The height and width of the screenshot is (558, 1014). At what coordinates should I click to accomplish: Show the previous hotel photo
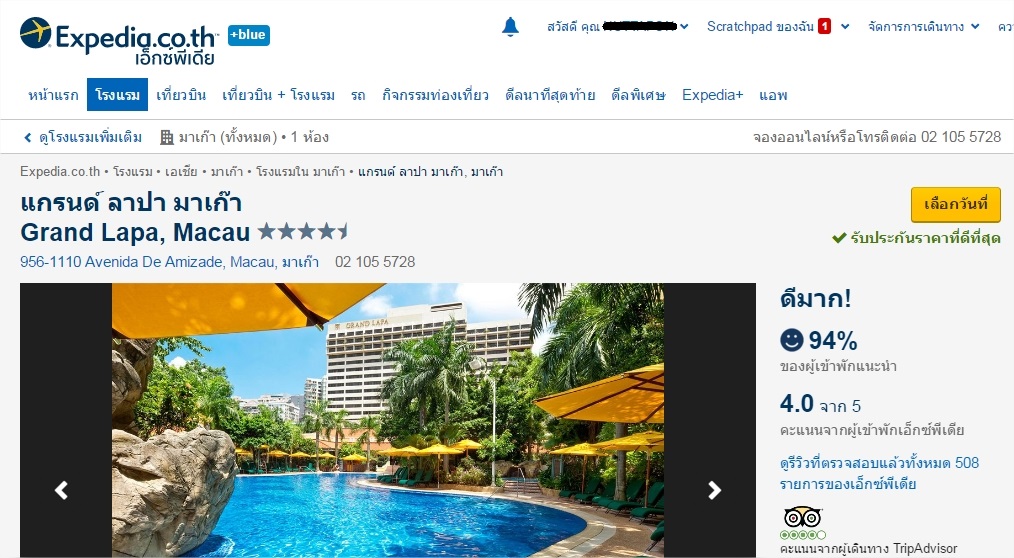coord(61,490)
